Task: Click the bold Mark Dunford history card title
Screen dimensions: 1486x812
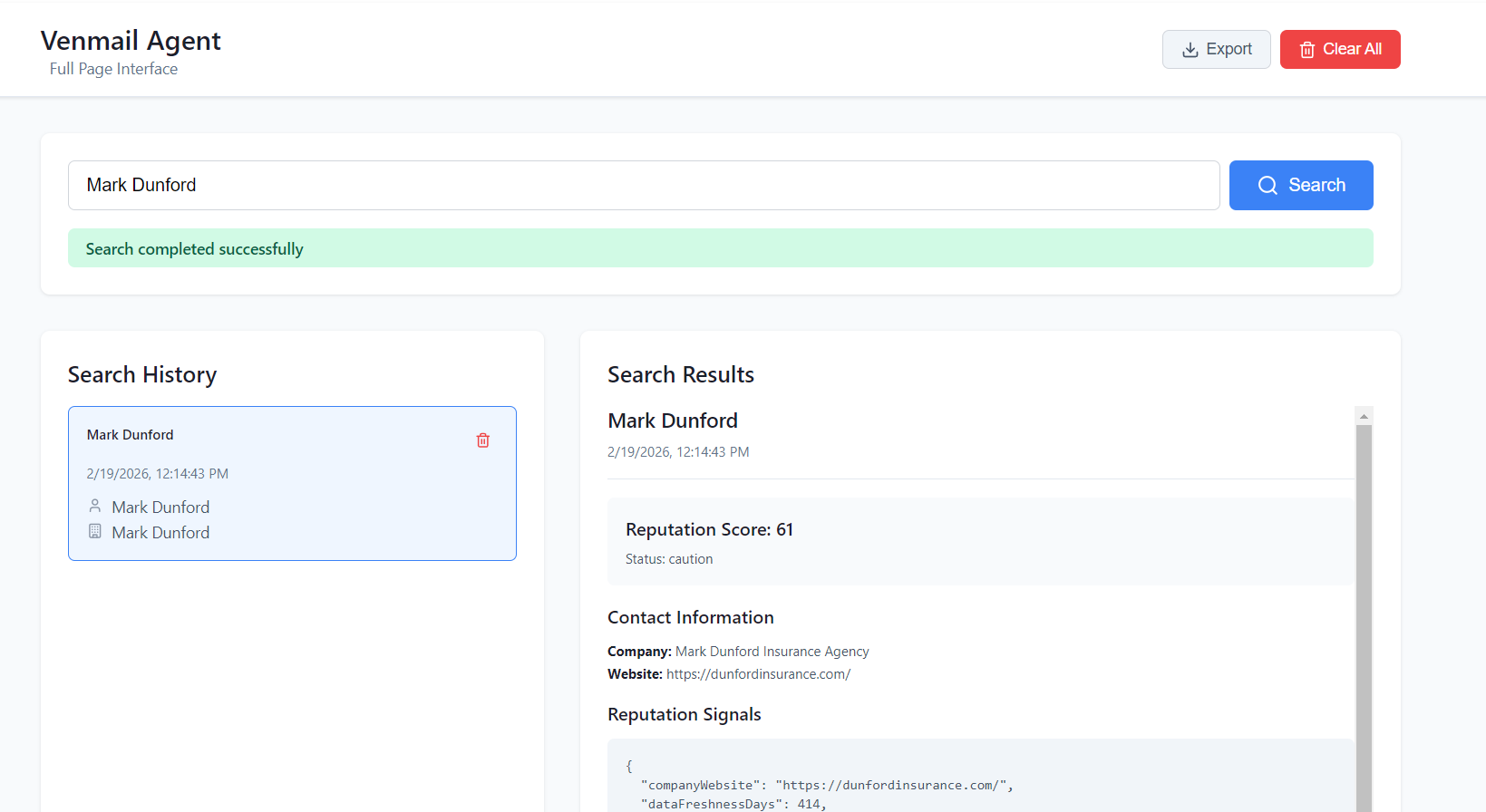Action: (130, 435)
